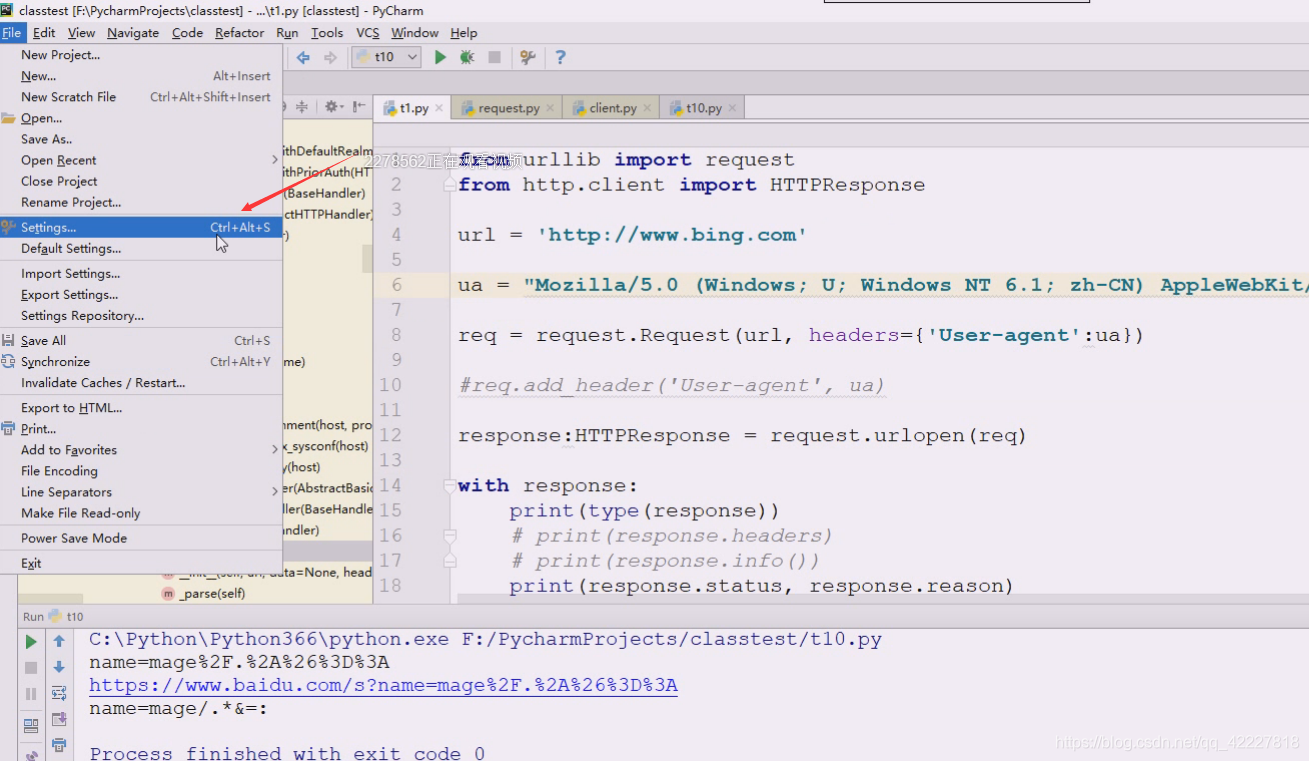The height and width of the screenshot is (761, 1309).
Task: Choose New Scratch File entry
Action: click(142, 97)
